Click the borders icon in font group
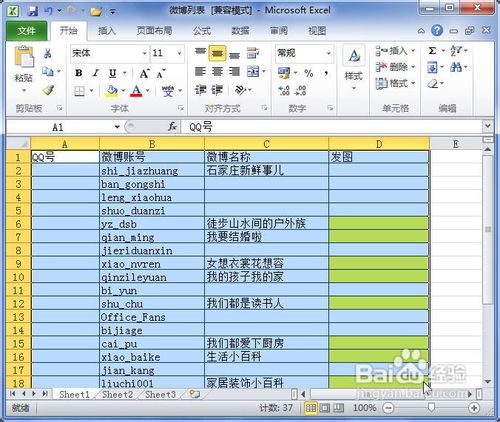 coord(80,91)
